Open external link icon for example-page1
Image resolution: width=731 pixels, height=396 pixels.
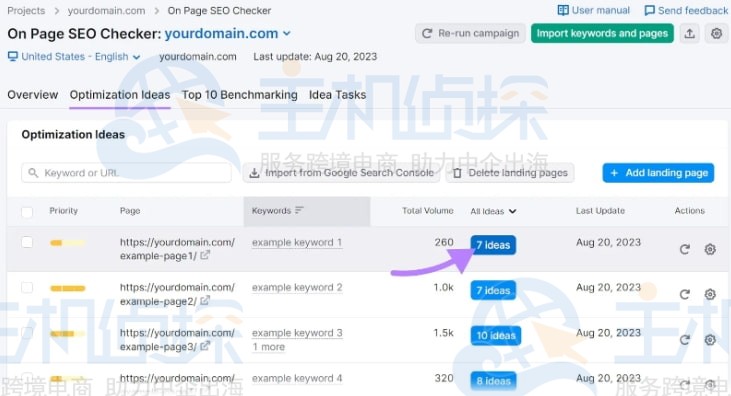(x=205, y=256)
